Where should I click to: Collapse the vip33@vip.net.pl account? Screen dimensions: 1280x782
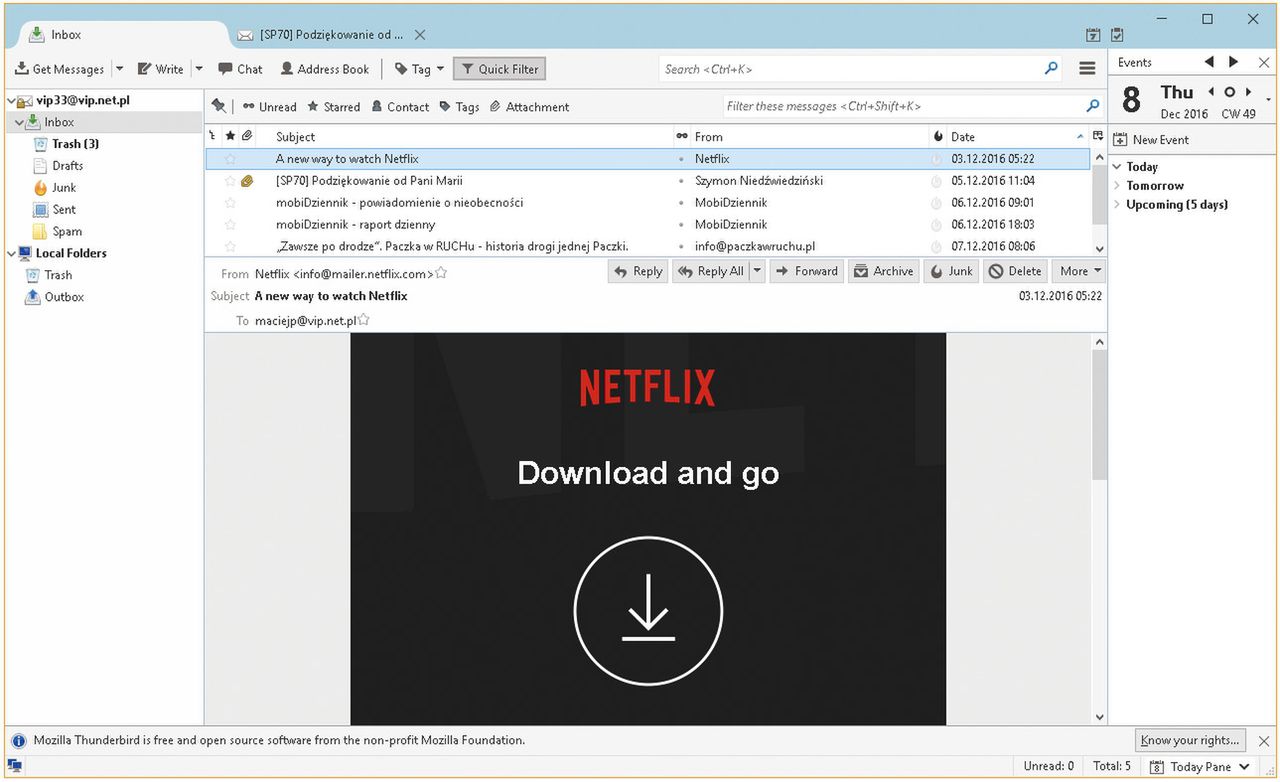click(12, 100)
